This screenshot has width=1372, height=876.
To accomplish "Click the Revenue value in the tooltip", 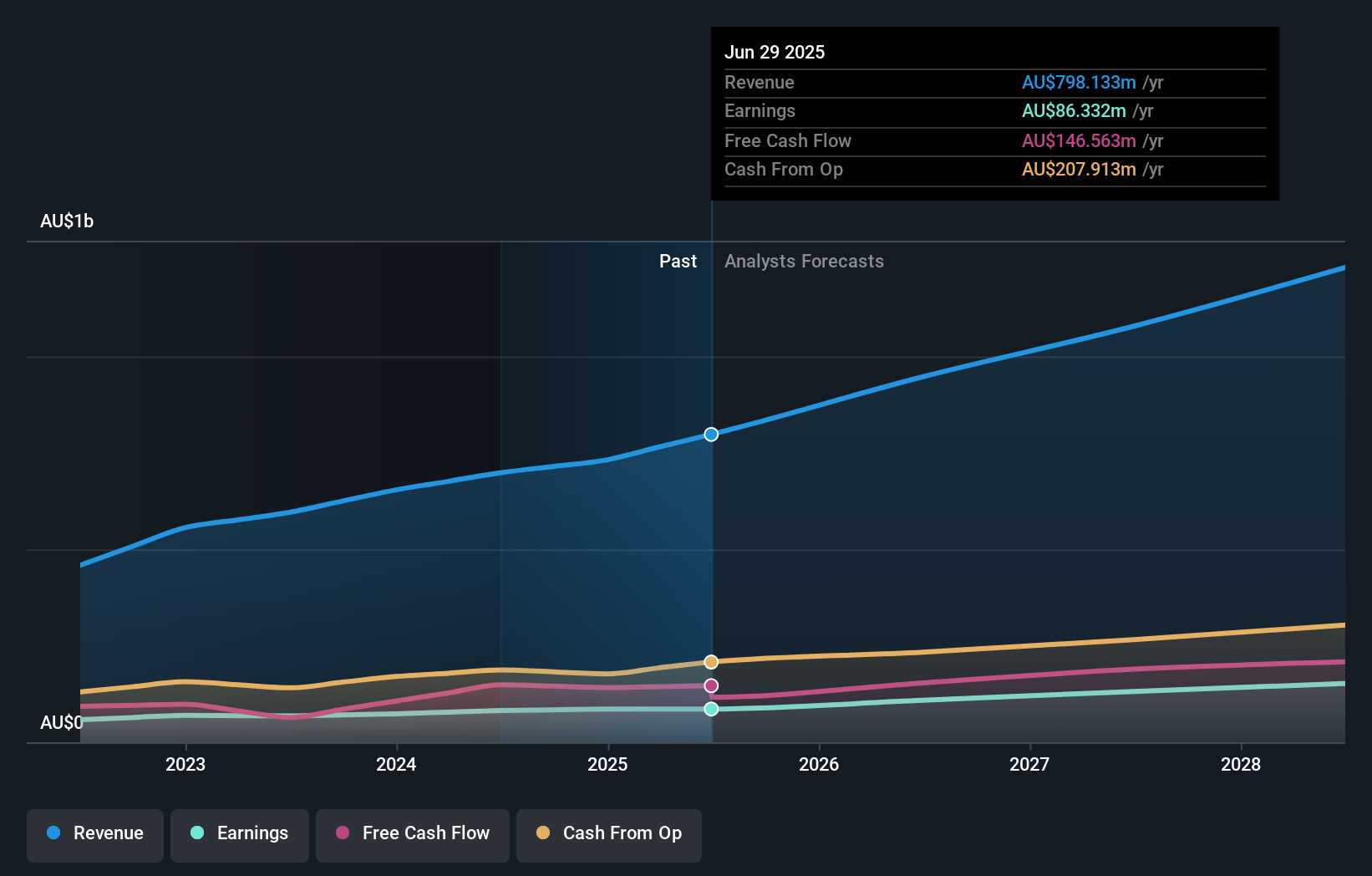I will (x=1079, y=82).
